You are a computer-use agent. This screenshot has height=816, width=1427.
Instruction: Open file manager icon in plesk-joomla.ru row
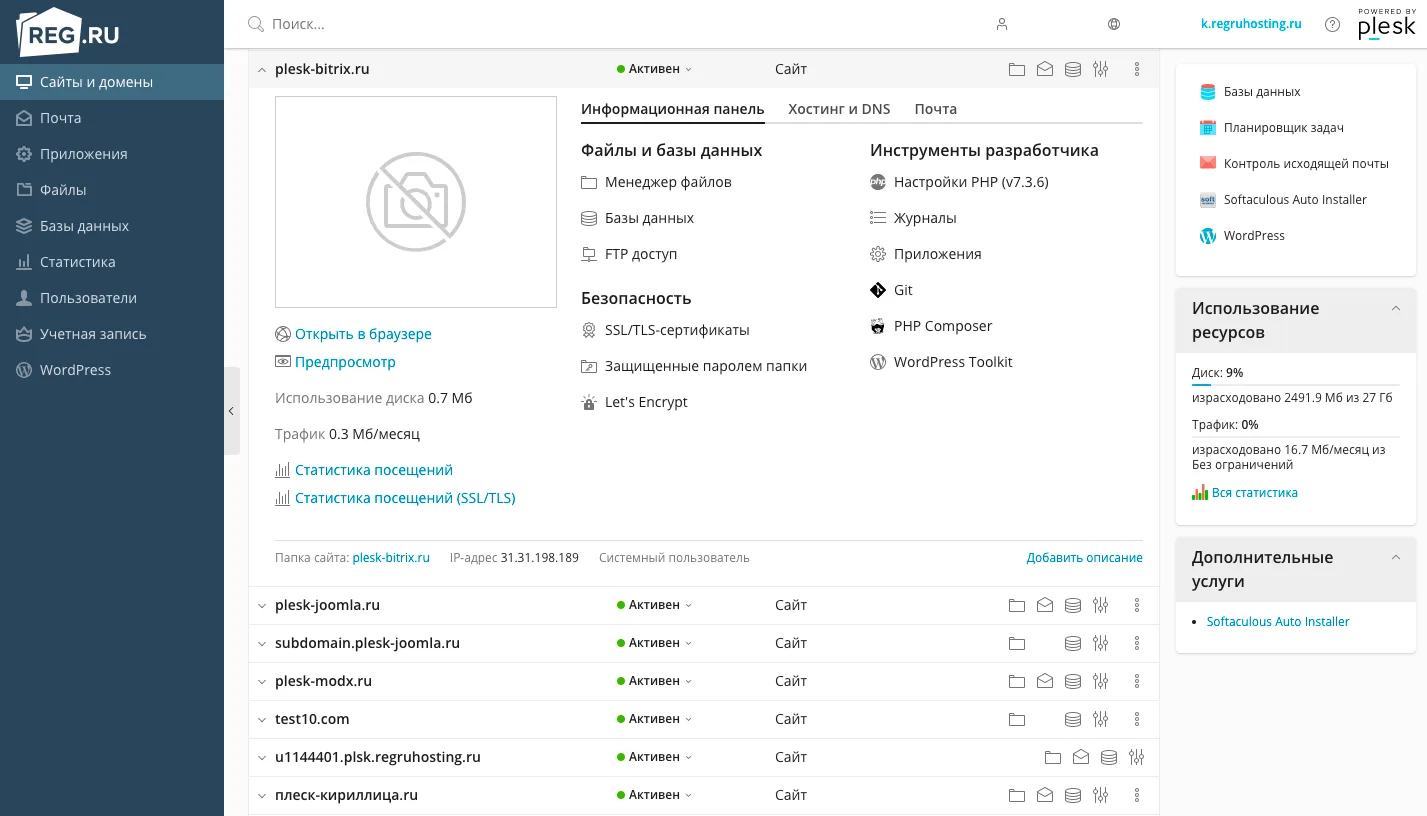tap(1017, 605)
